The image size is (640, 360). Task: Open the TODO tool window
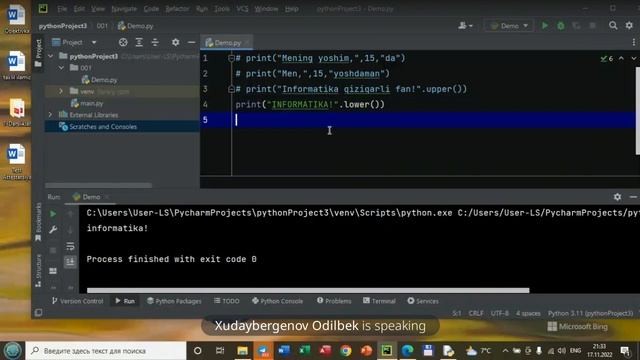pyautogui.click(x=227, y=301)
